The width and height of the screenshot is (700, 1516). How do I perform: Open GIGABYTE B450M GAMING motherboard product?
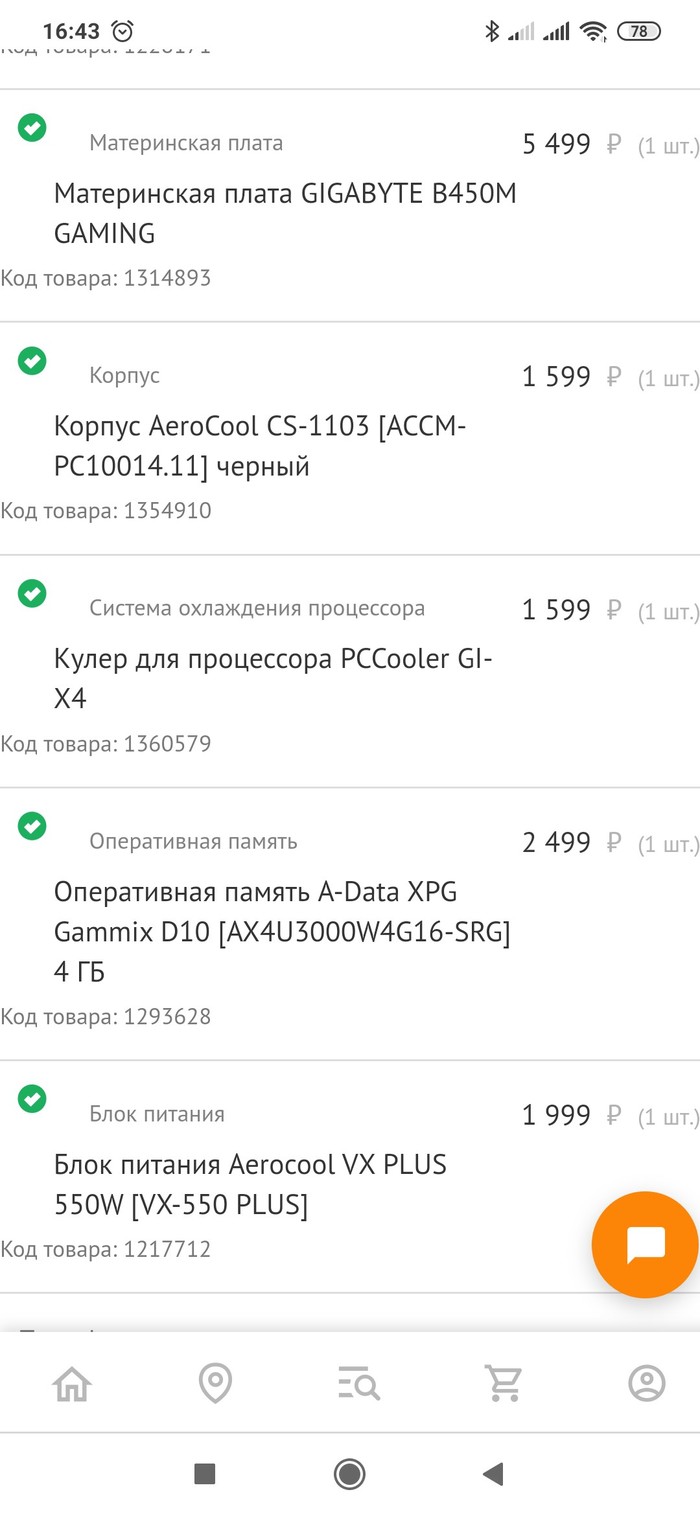(285, 213)
